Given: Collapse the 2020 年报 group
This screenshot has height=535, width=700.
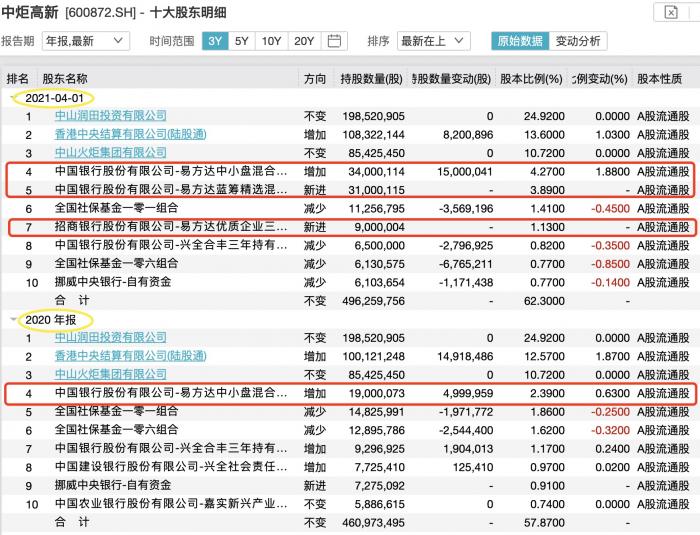Looking at the screenshot, I should [x=14, y=320].
